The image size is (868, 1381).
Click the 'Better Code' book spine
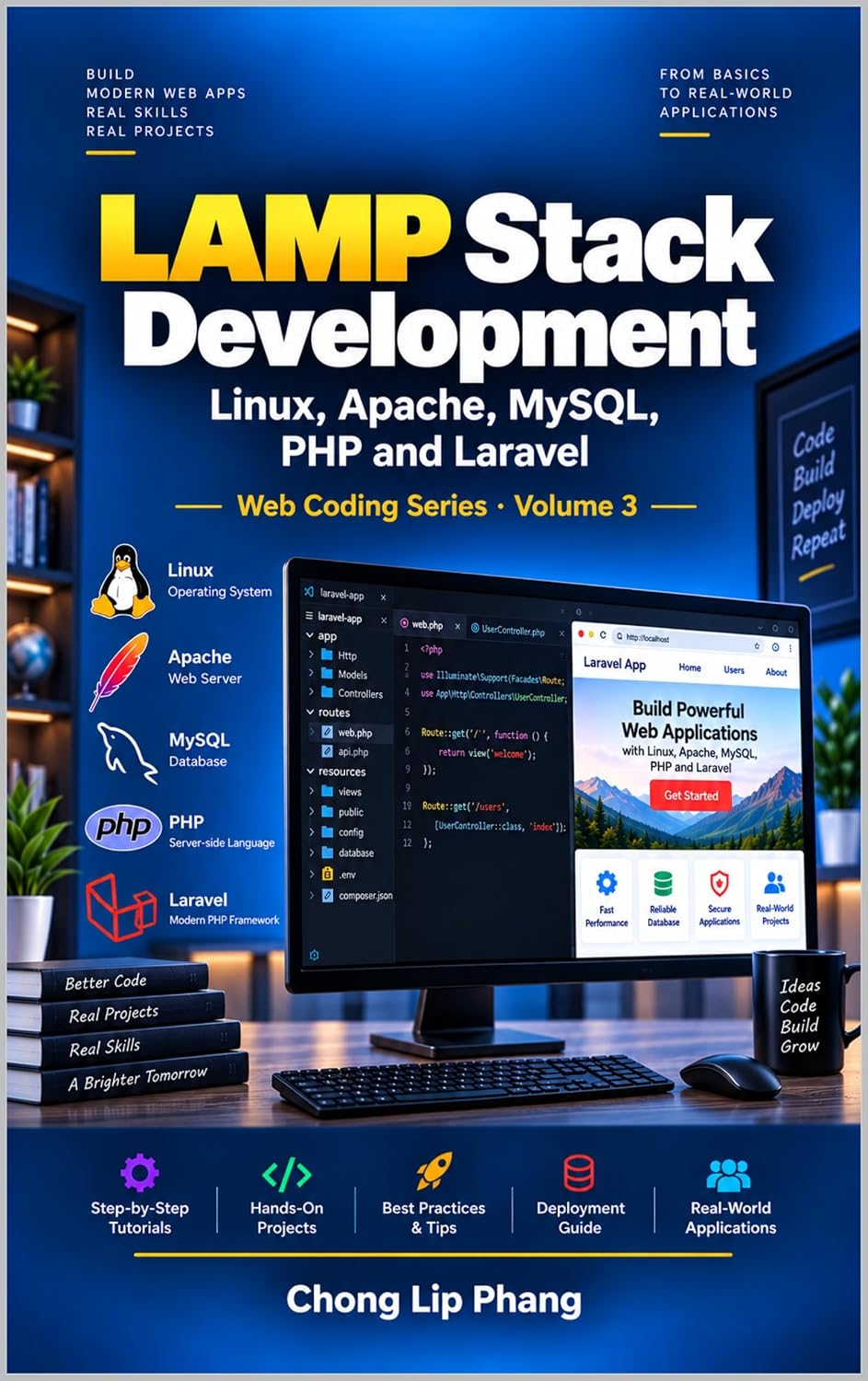[106, 981]
